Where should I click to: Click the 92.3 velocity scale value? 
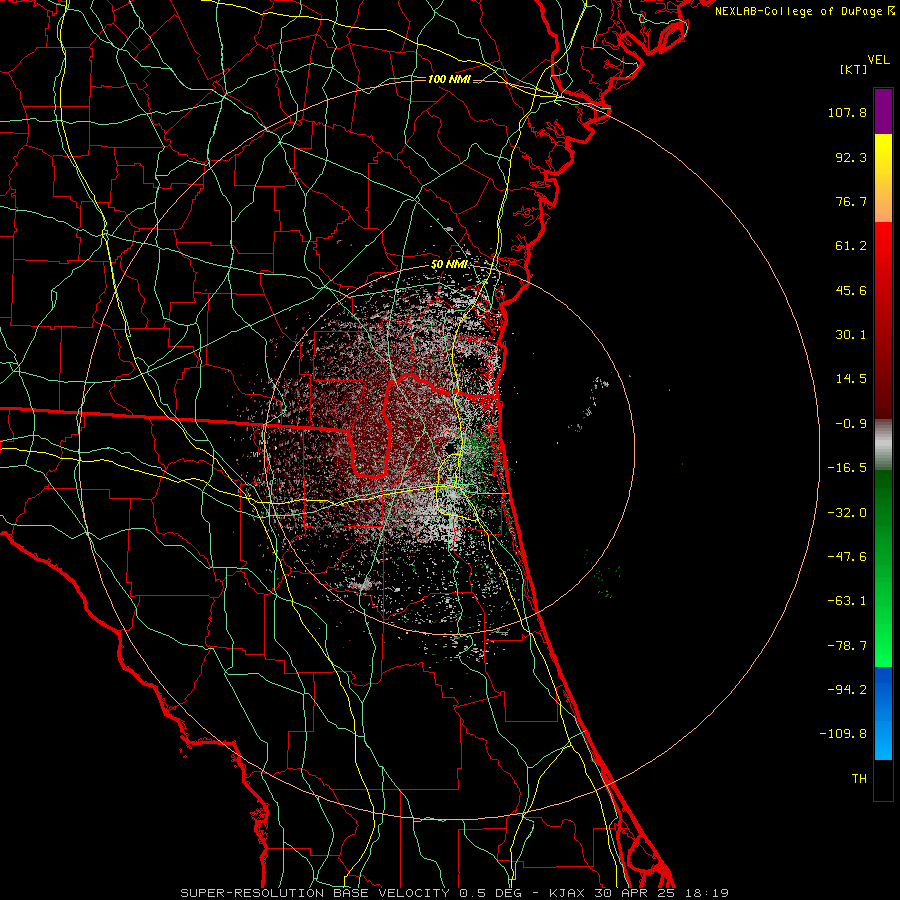851,157
